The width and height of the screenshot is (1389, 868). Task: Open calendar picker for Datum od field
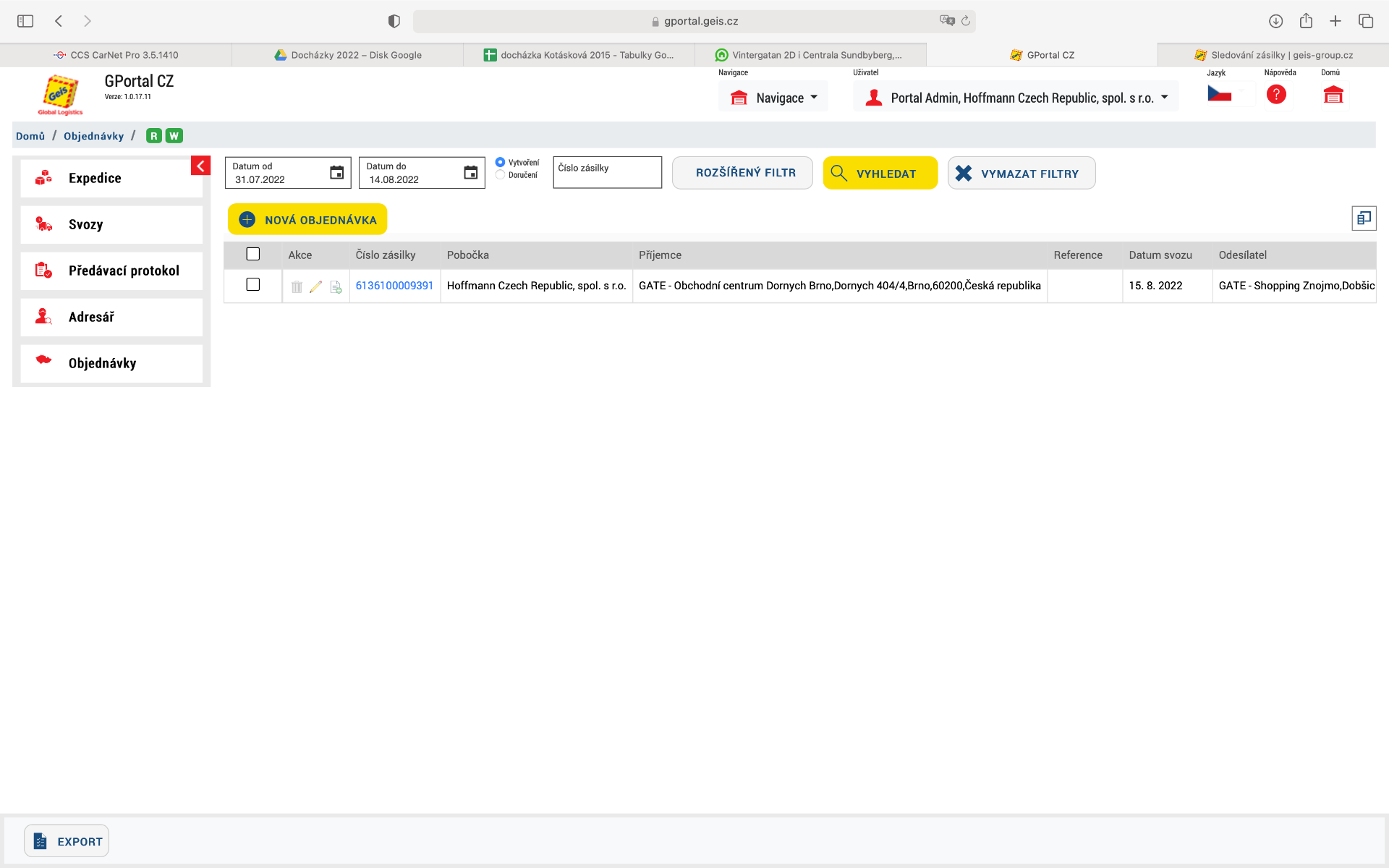coord(336,173)
